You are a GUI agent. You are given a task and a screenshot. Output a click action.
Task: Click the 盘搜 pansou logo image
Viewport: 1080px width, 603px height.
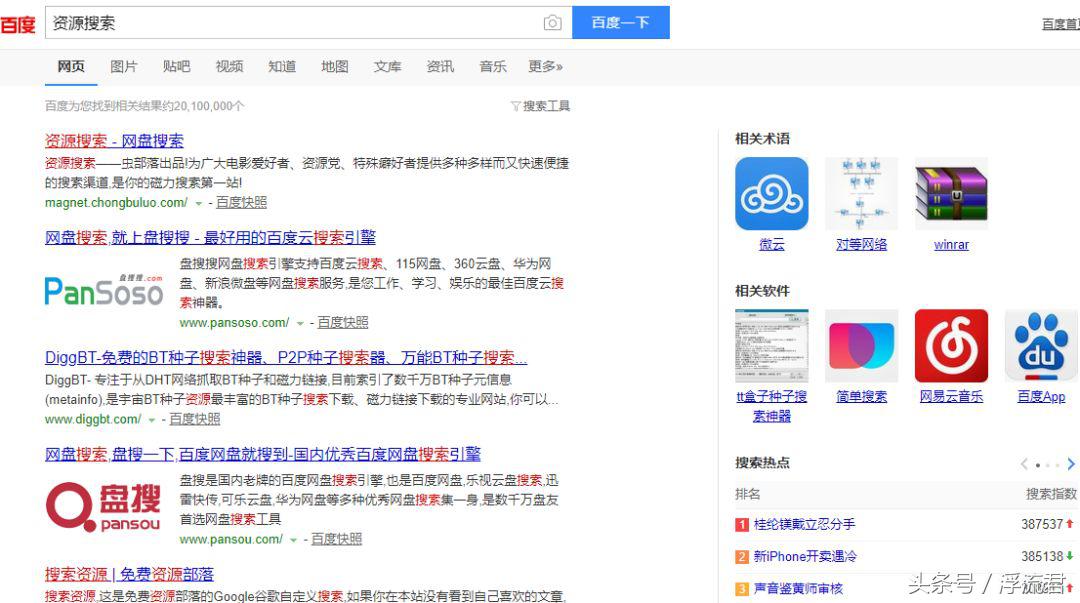coord(103,507)
